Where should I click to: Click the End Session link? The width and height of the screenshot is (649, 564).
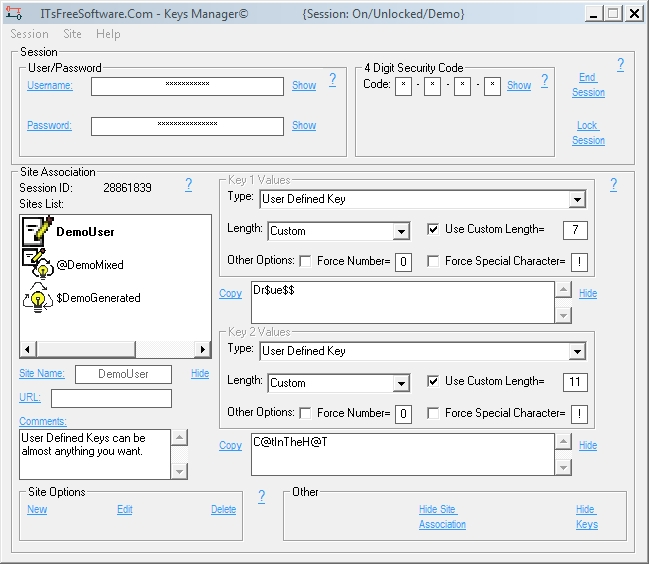point(588,85)
